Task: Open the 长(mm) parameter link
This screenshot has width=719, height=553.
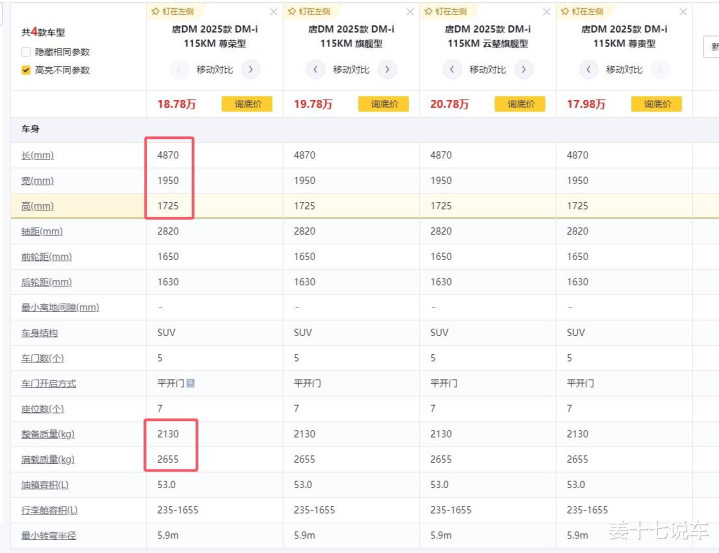Action: pos(38,155)
